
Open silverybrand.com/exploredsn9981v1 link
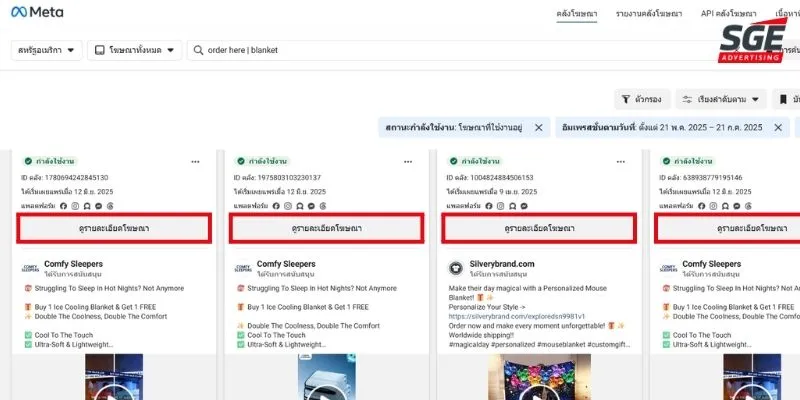(x=517, y=316)
